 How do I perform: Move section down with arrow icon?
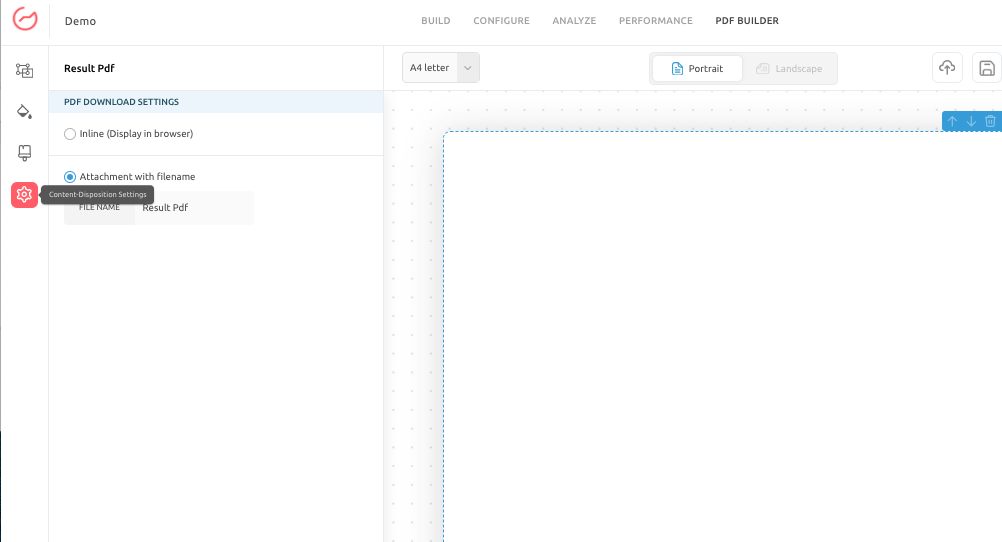(x=971, y=121)
